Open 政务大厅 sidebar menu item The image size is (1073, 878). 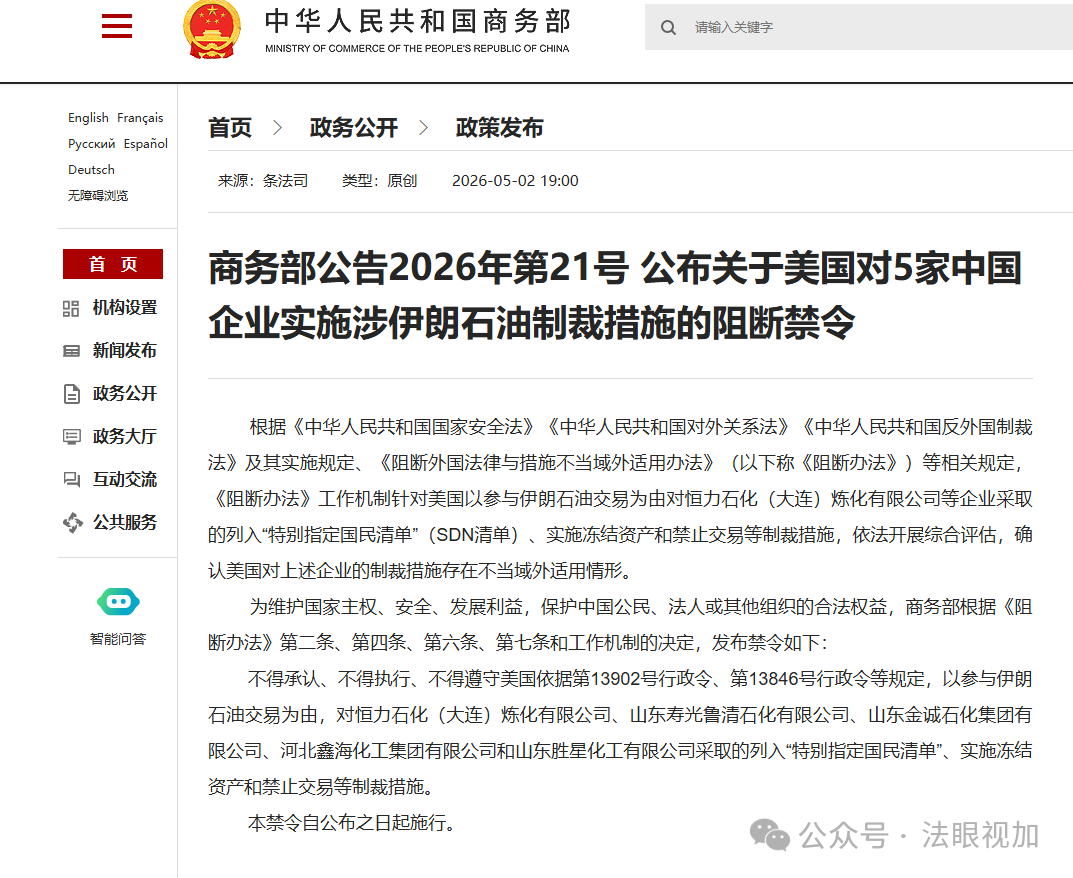tap(125, 436)
